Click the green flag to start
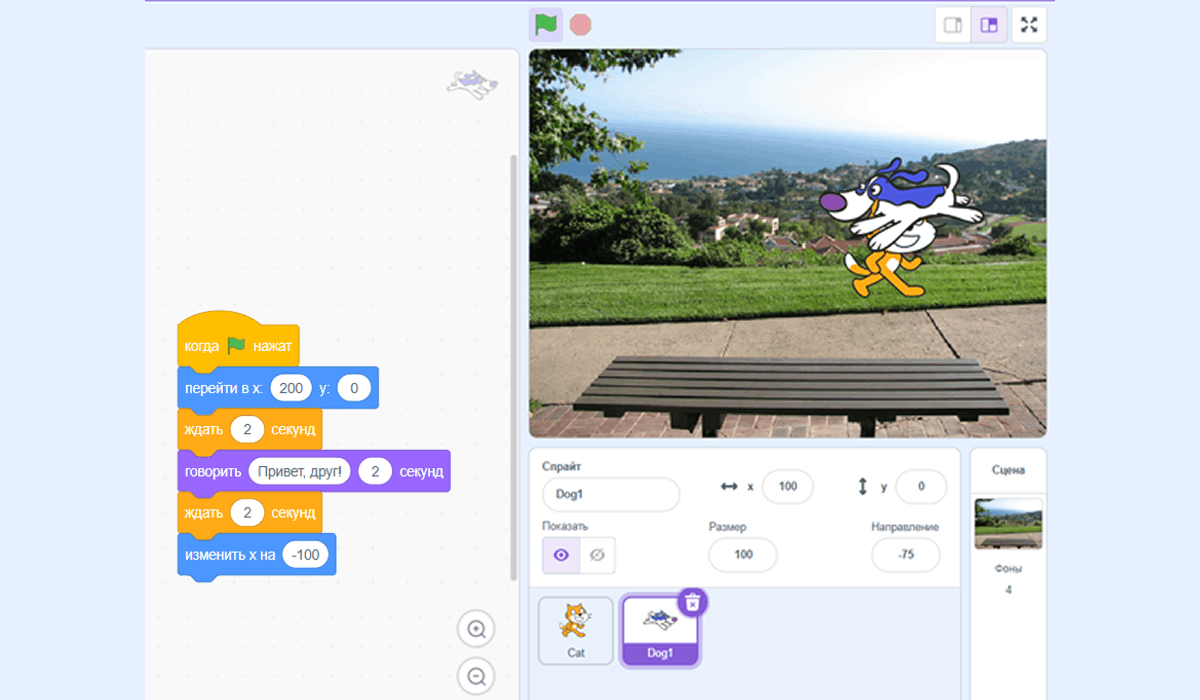 [x=545, y=24]
